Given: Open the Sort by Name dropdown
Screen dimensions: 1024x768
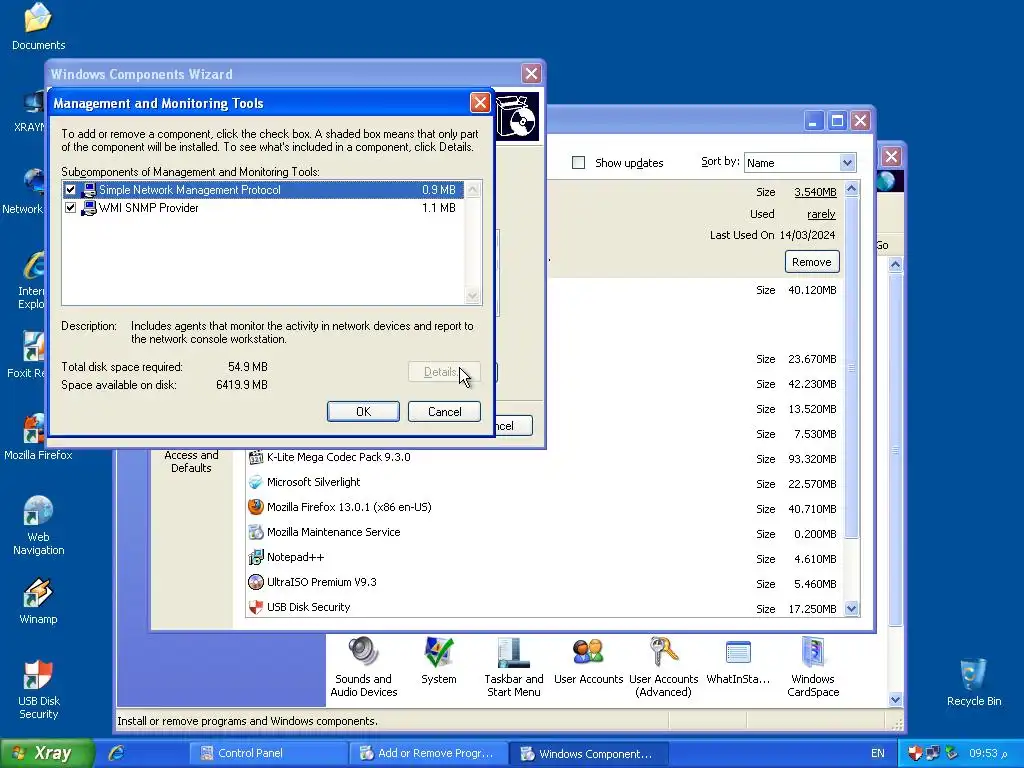Looking at the screenshot, I should tap(847, 163).
